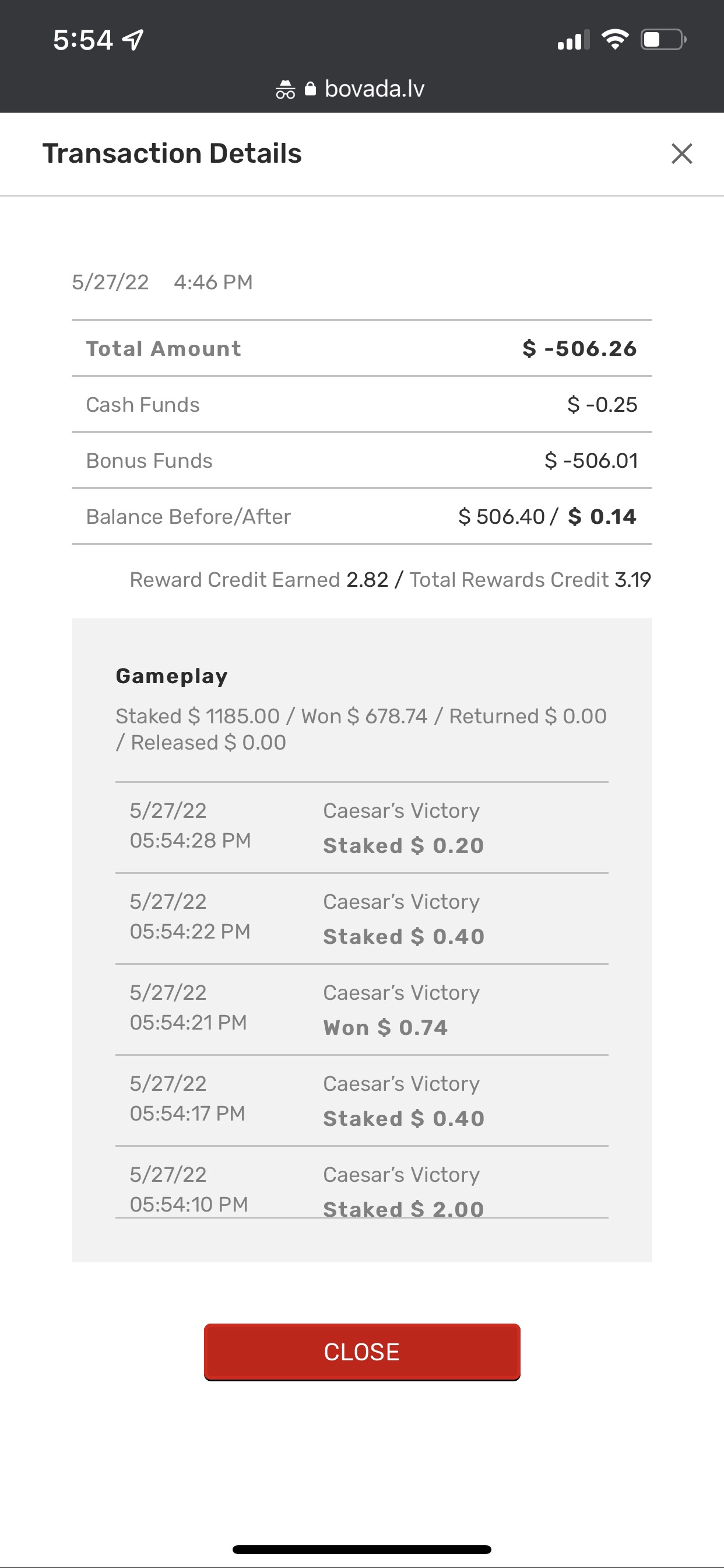This screenshot has height=1568, width=724.
Task: Tap the 5:54 clock in status bar
Action: pyautogui.click(x=83, y=40)
